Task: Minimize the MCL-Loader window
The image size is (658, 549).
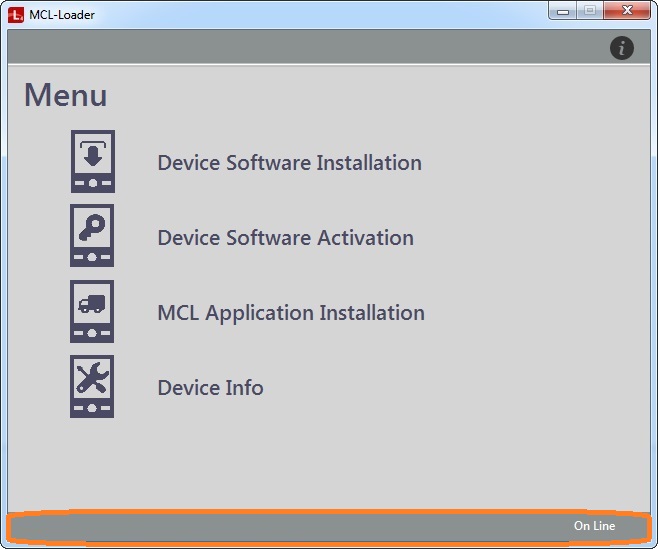Action: pos(563,11)
